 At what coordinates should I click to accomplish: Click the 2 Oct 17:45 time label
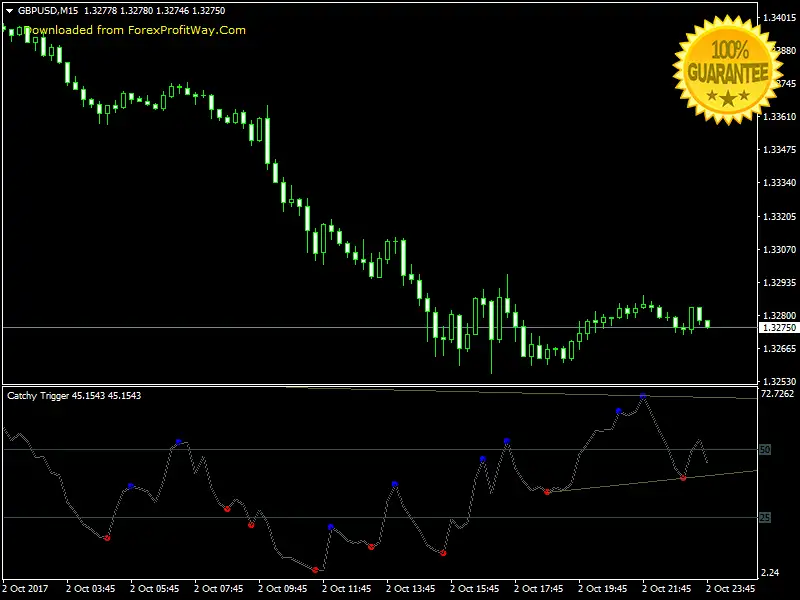click(x=539, y=589)
